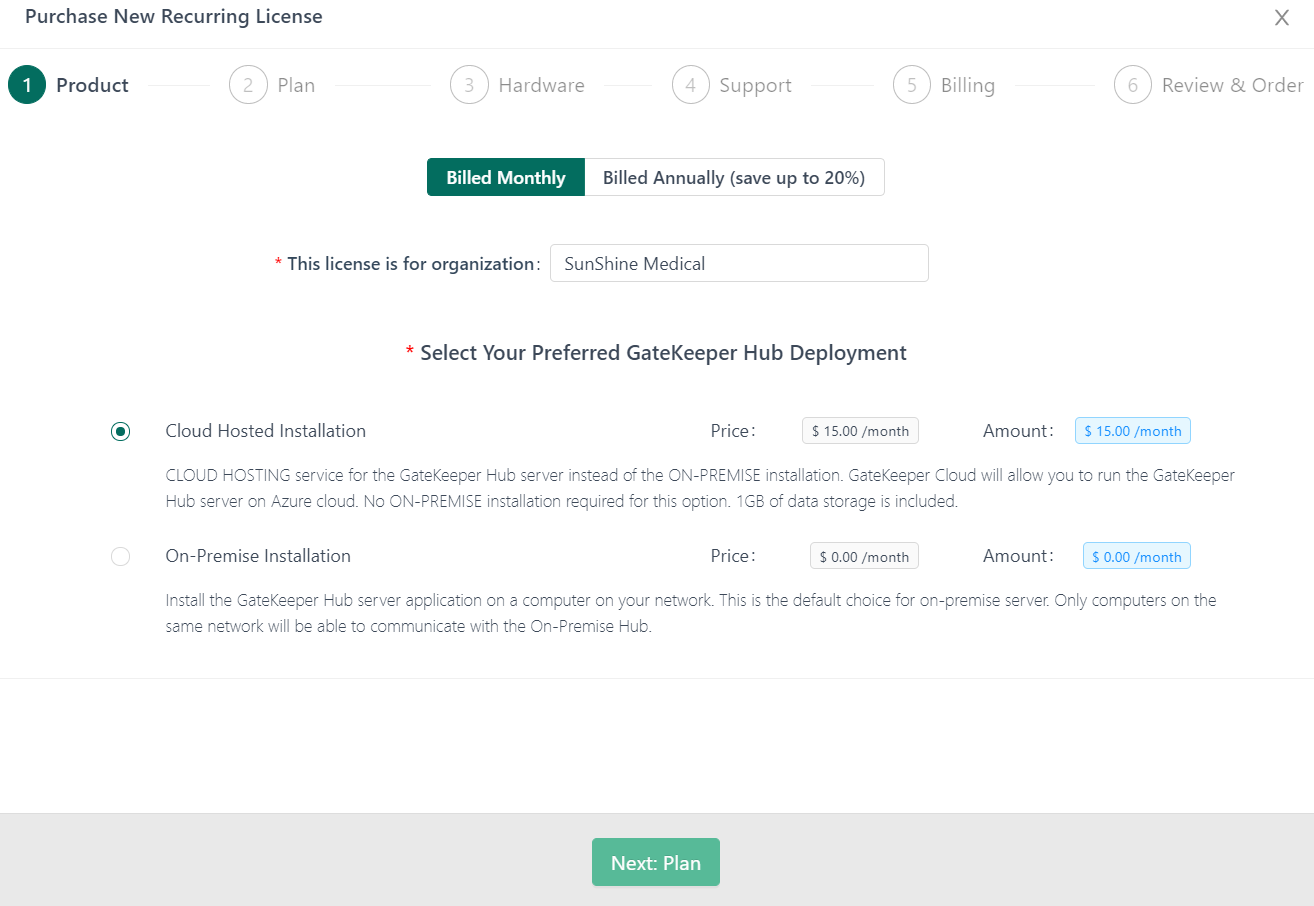
Task: Close the Purchase New Recurring License dialog
Action: click(x=1281, y=18)
